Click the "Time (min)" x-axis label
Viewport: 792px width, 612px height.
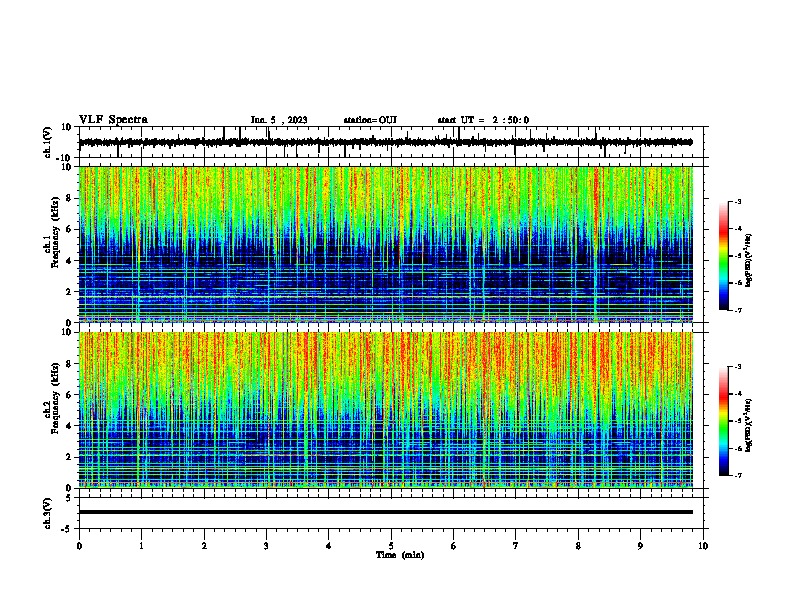click(400, 555)
